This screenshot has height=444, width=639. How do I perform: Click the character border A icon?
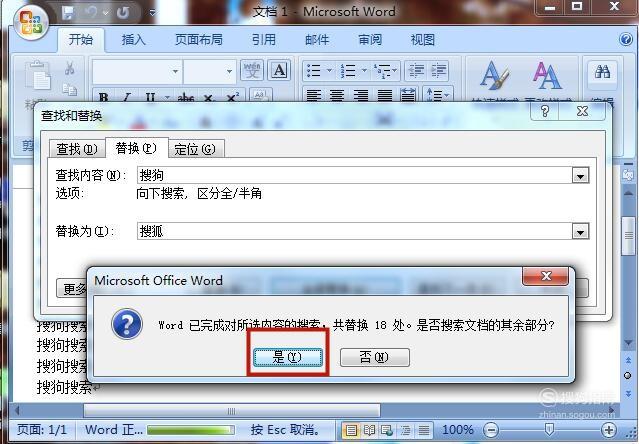(x=279, y=70)
